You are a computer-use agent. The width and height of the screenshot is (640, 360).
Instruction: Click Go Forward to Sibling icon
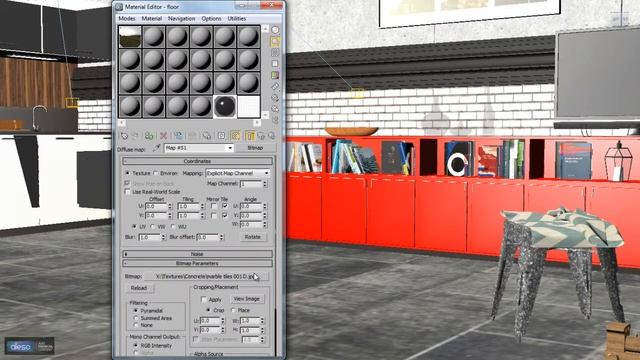[271, 136]
